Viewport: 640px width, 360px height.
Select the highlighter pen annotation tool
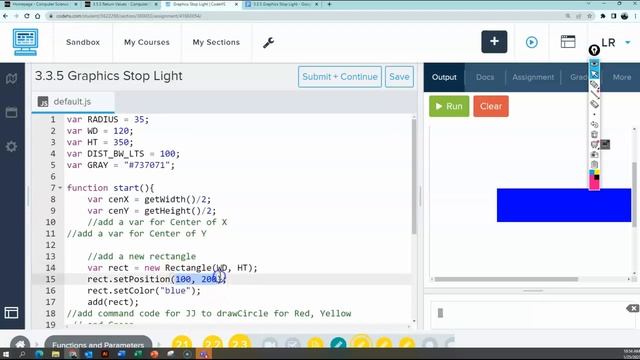point(594,84)
